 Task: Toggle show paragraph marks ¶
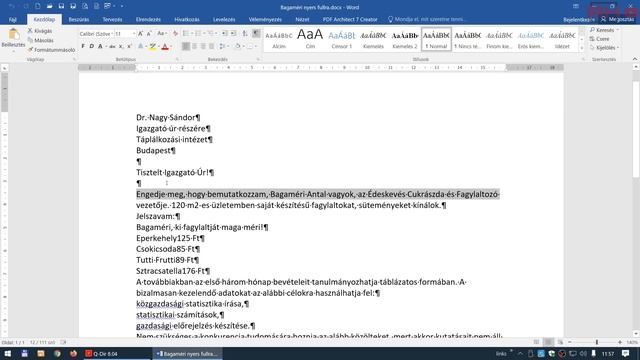click(x=256, y=33)
